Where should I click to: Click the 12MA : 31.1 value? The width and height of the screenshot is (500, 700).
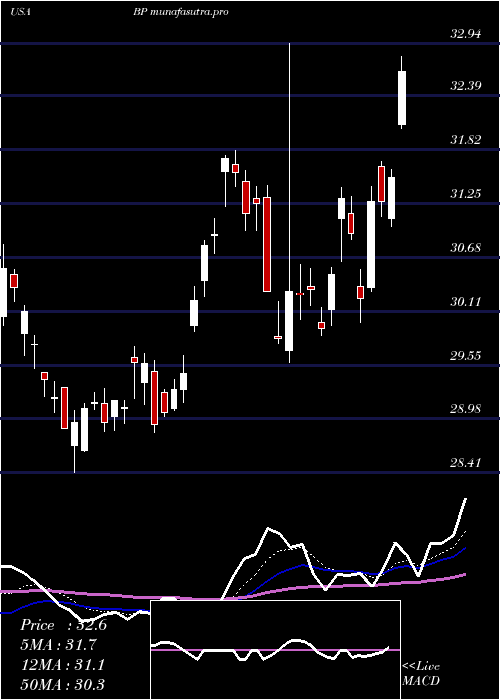click(x=63, y=665)
